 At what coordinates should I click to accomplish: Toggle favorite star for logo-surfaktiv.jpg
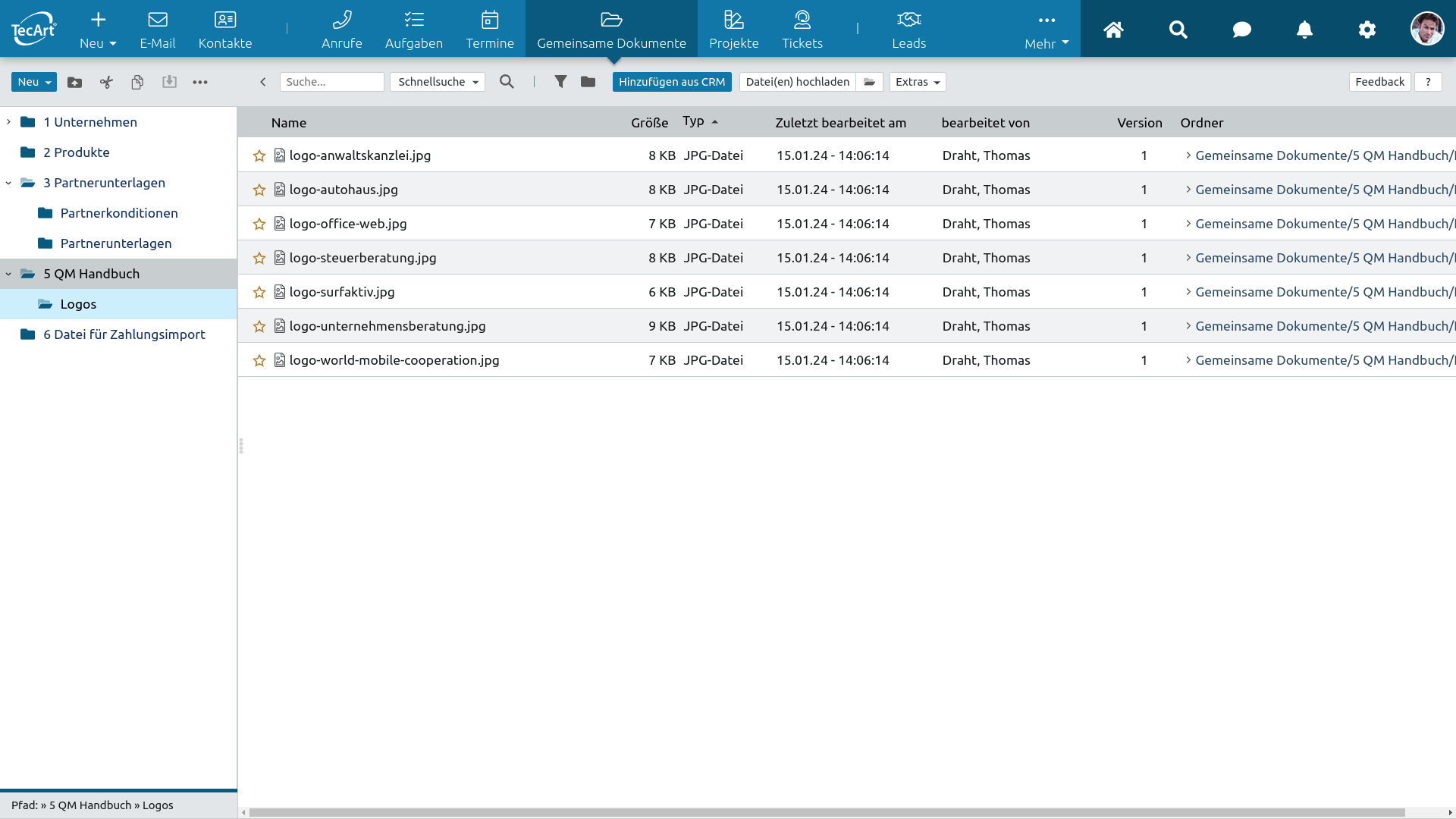point(259,292)
